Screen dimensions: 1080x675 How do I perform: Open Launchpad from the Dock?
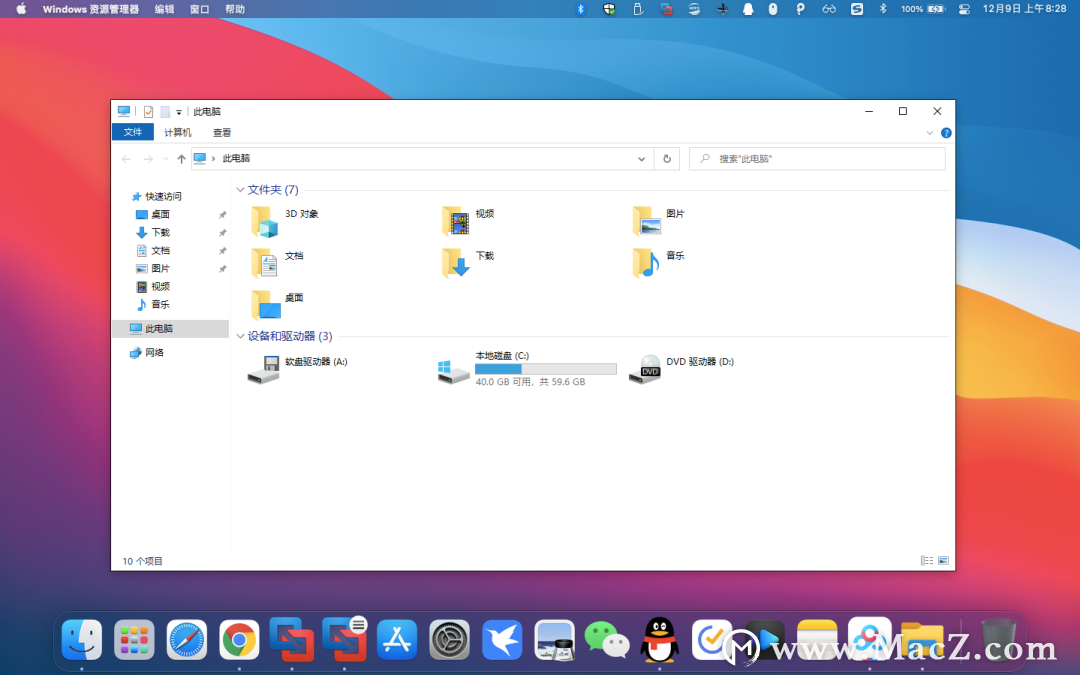coord(134,640)
